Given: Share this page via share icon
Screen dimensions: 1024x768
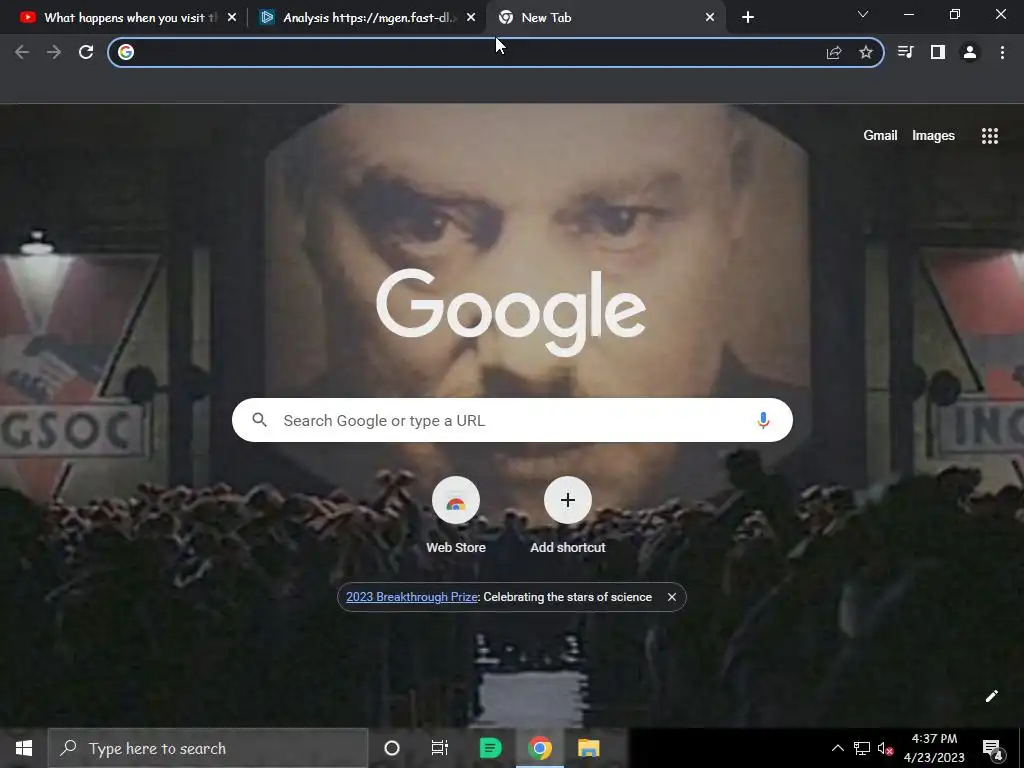Looking at the screenshot, I should [834, 52].
